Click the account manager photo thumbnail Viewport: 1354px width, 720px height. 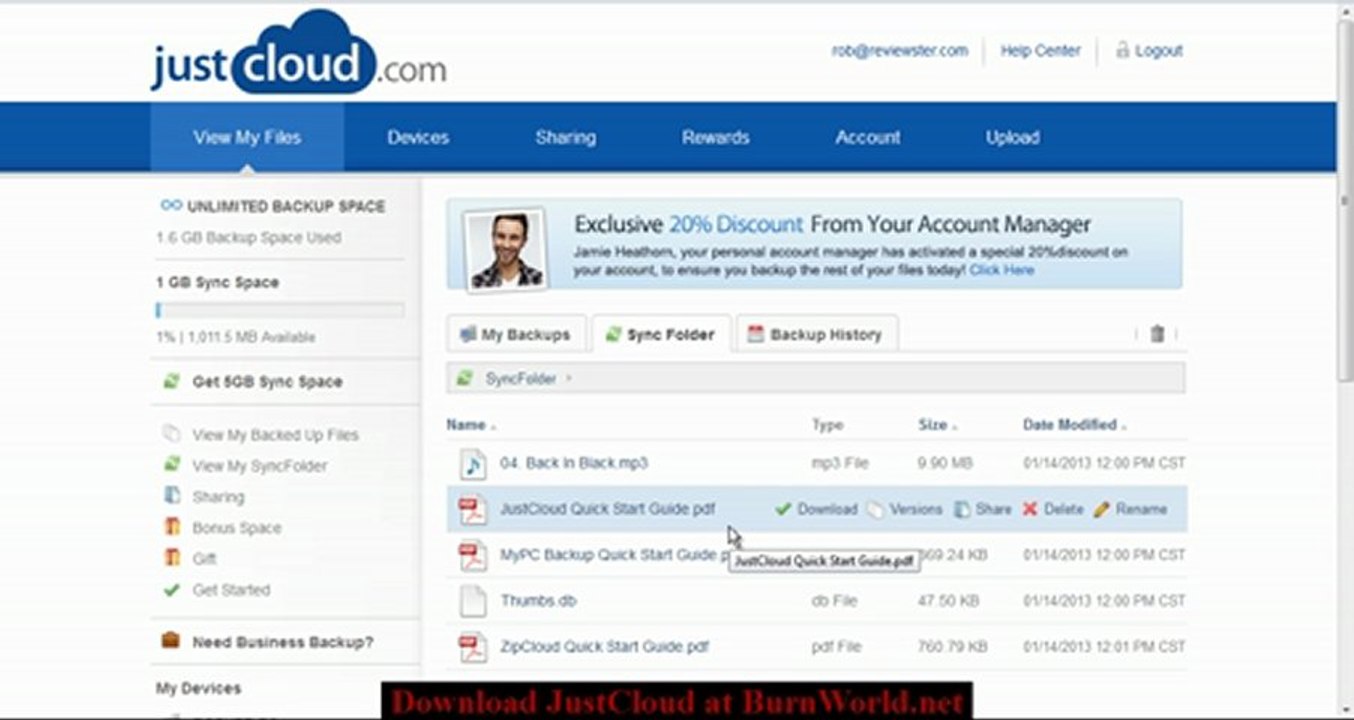coord(506,248)
